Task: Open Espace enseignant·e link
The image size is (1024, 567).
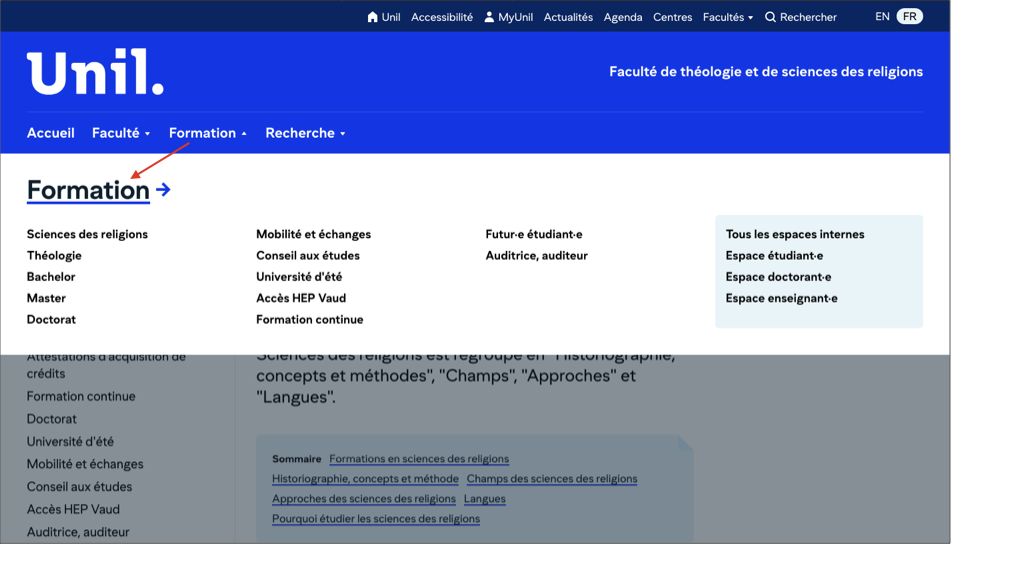Action: pos(781,299)
